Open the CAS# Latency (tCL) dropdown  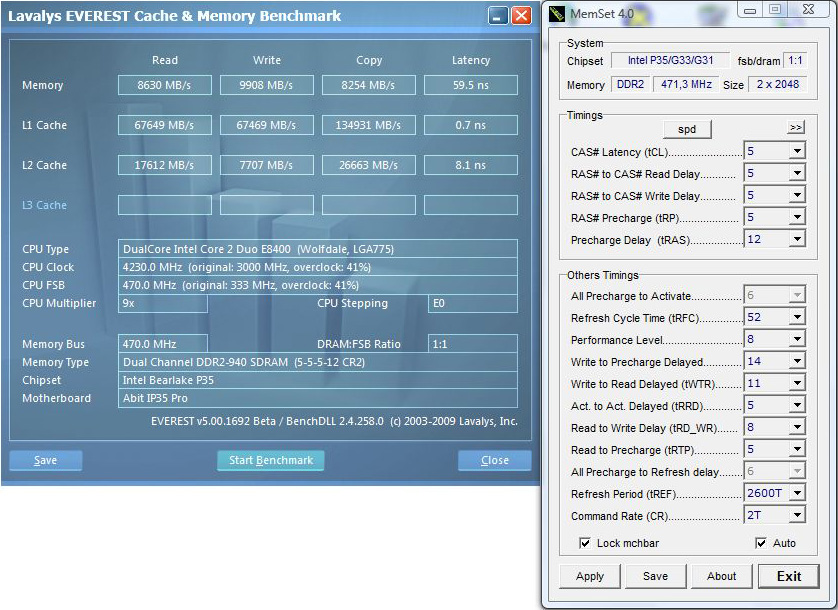point(797,151)
